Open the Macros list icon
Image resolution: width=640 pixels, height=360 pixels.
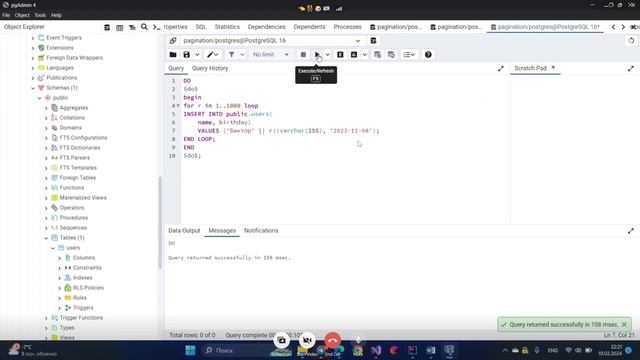click(409, 55)
